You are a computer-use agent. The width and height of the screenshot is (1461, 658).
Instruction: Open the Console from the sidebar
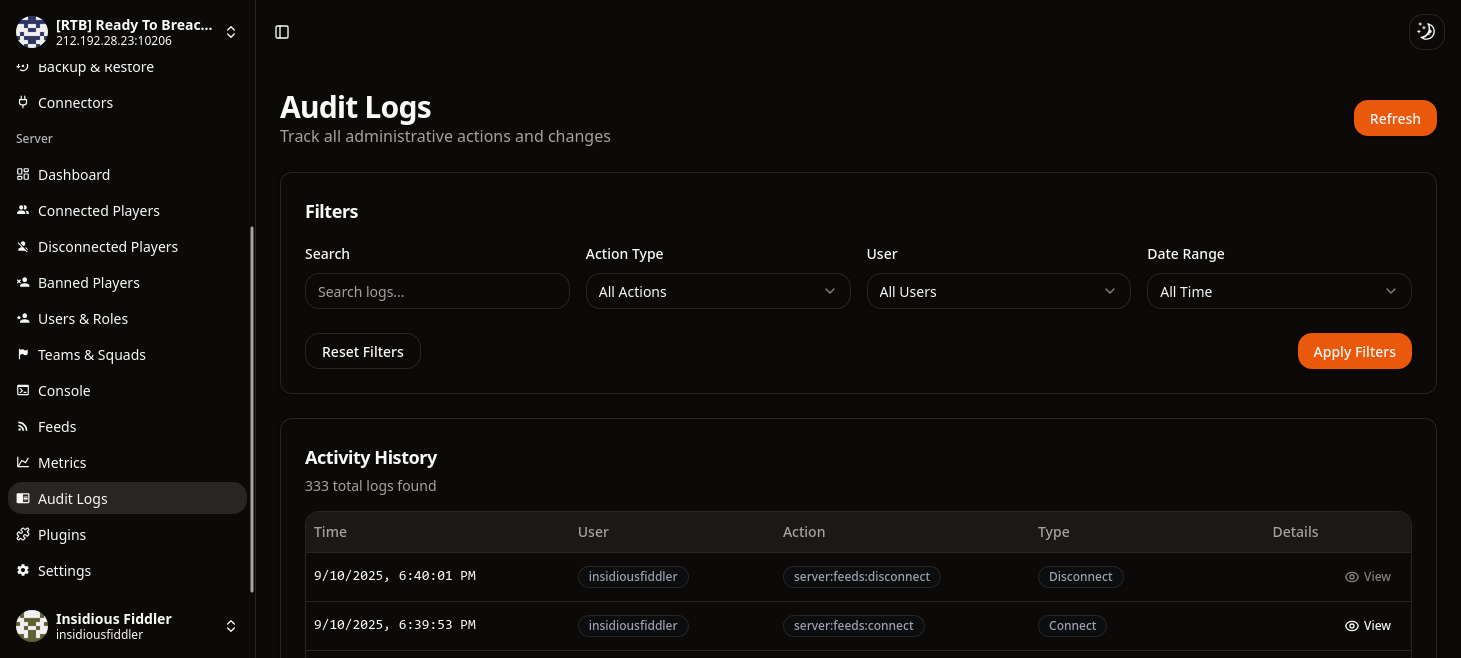pos(22,390)
